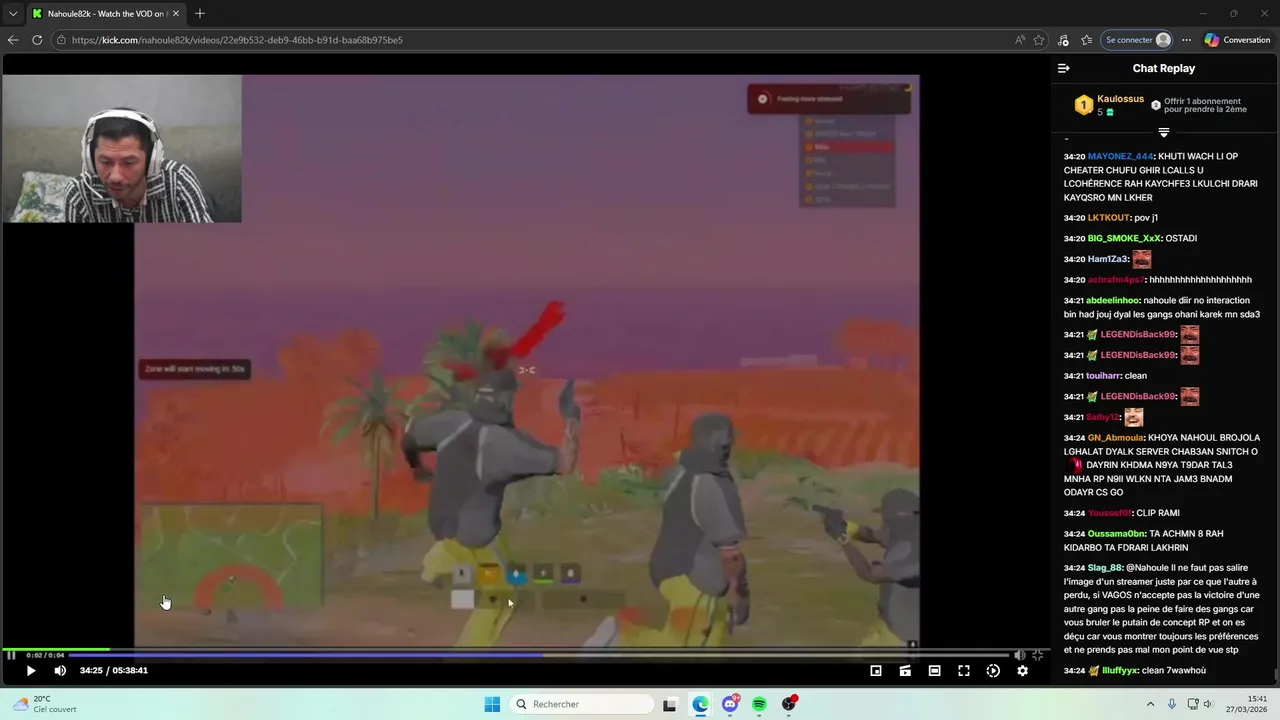Open the playback speed control
The image size is (1280, 720).
993,671
